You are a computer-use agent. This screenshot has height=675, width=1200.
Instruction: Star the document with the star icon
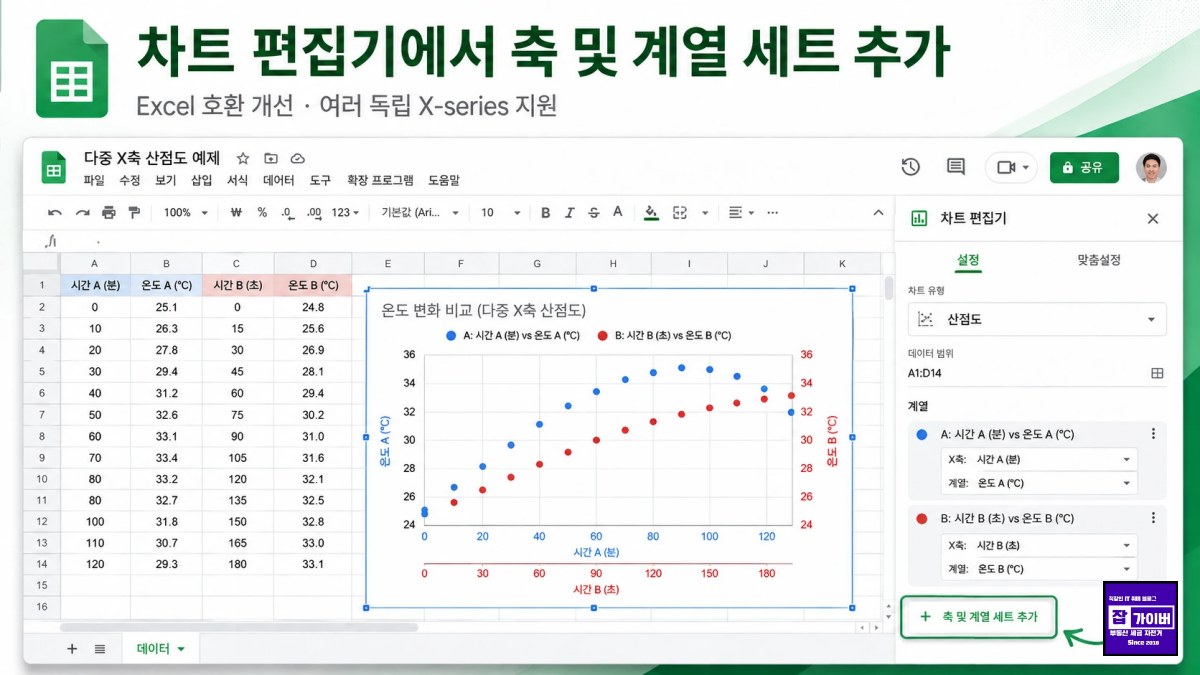pos(243,158)
